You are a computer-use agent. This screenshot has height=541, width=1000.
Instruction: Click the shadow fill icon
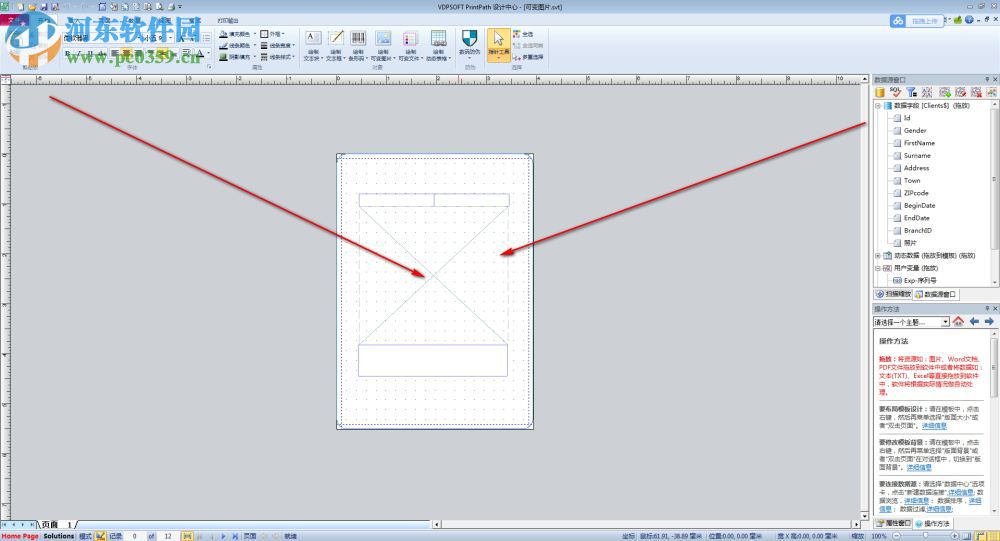223,57
